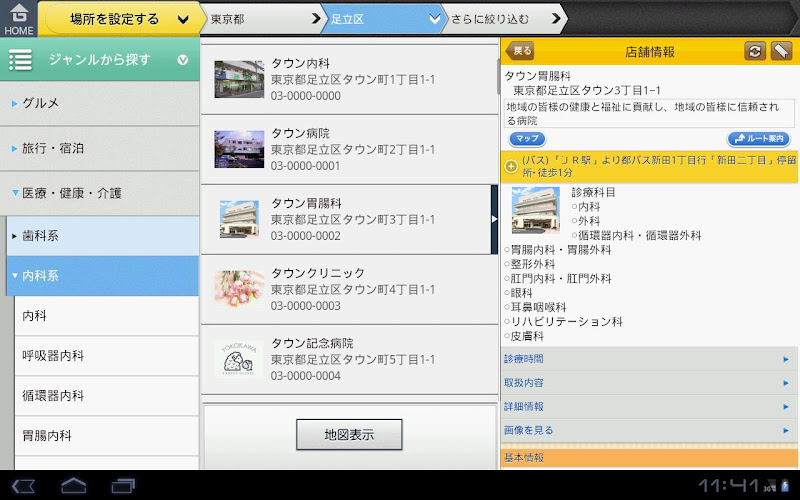800x500 pixels.
Task: Expand the 取扱内容 section
Action: [x=649, y=383]
